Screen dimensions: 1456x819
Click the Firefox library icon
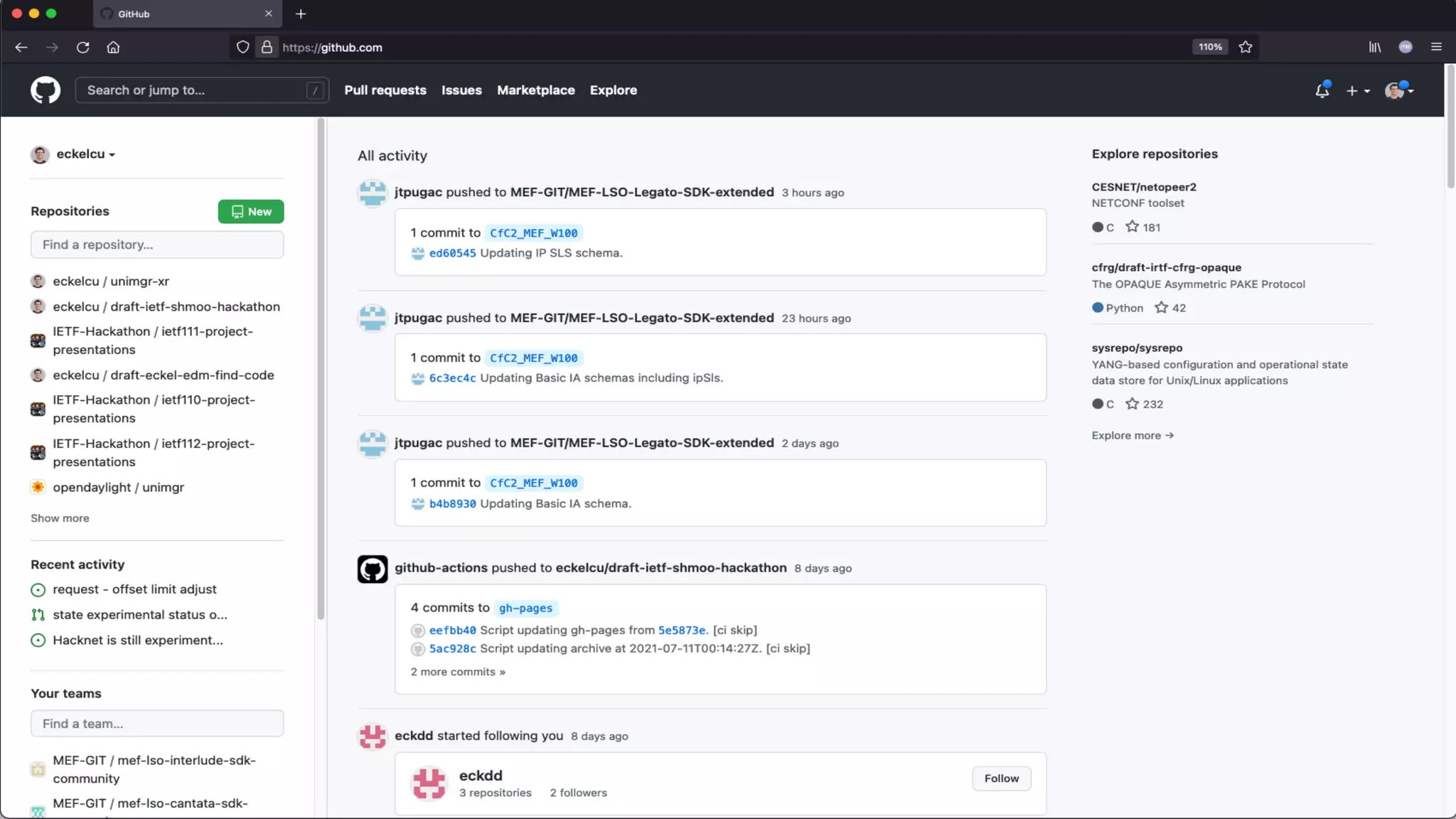(x=1375, y=47)
